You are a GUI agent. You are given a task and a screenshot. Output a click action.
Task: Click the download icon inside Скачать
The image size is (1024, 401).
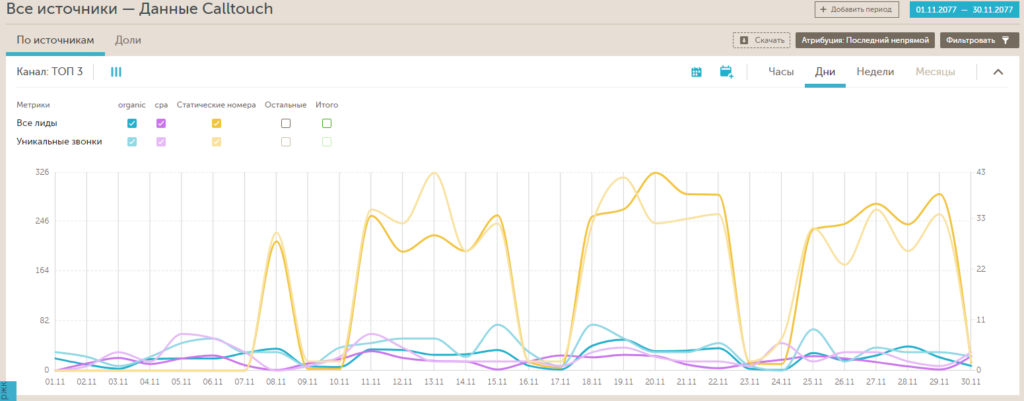tap(743, 40)
